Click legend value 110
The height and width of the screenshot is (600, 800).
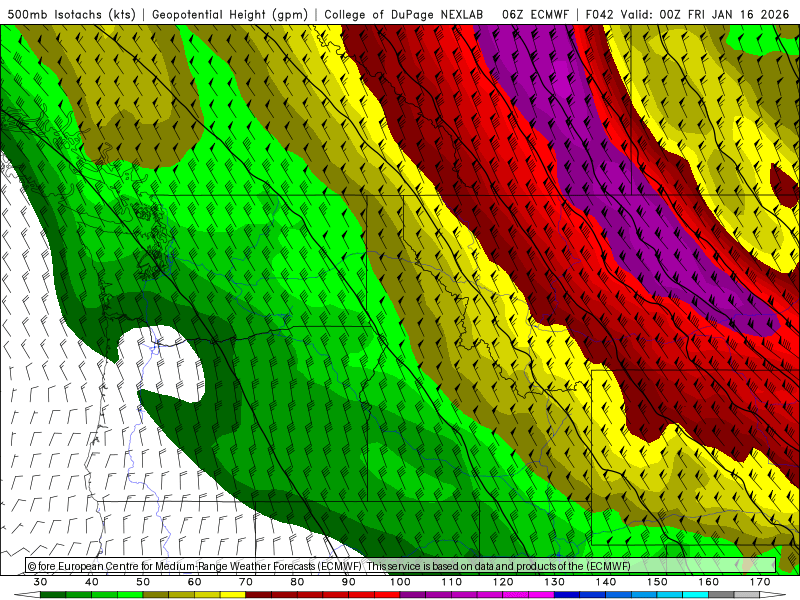pyautogui.click(x=452, y=582)
